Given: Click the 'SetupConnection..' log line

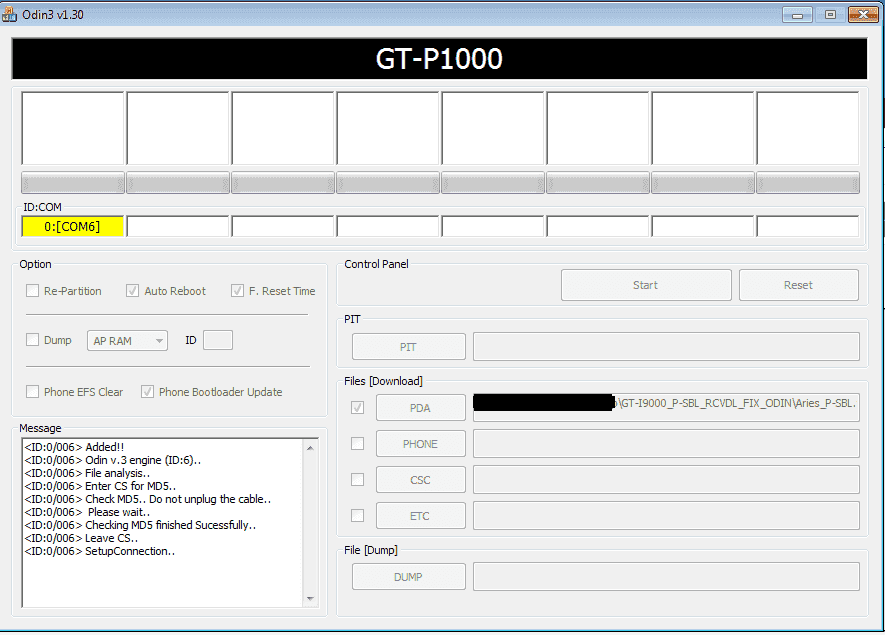Looking at the screenshot, I should point(100,551).
